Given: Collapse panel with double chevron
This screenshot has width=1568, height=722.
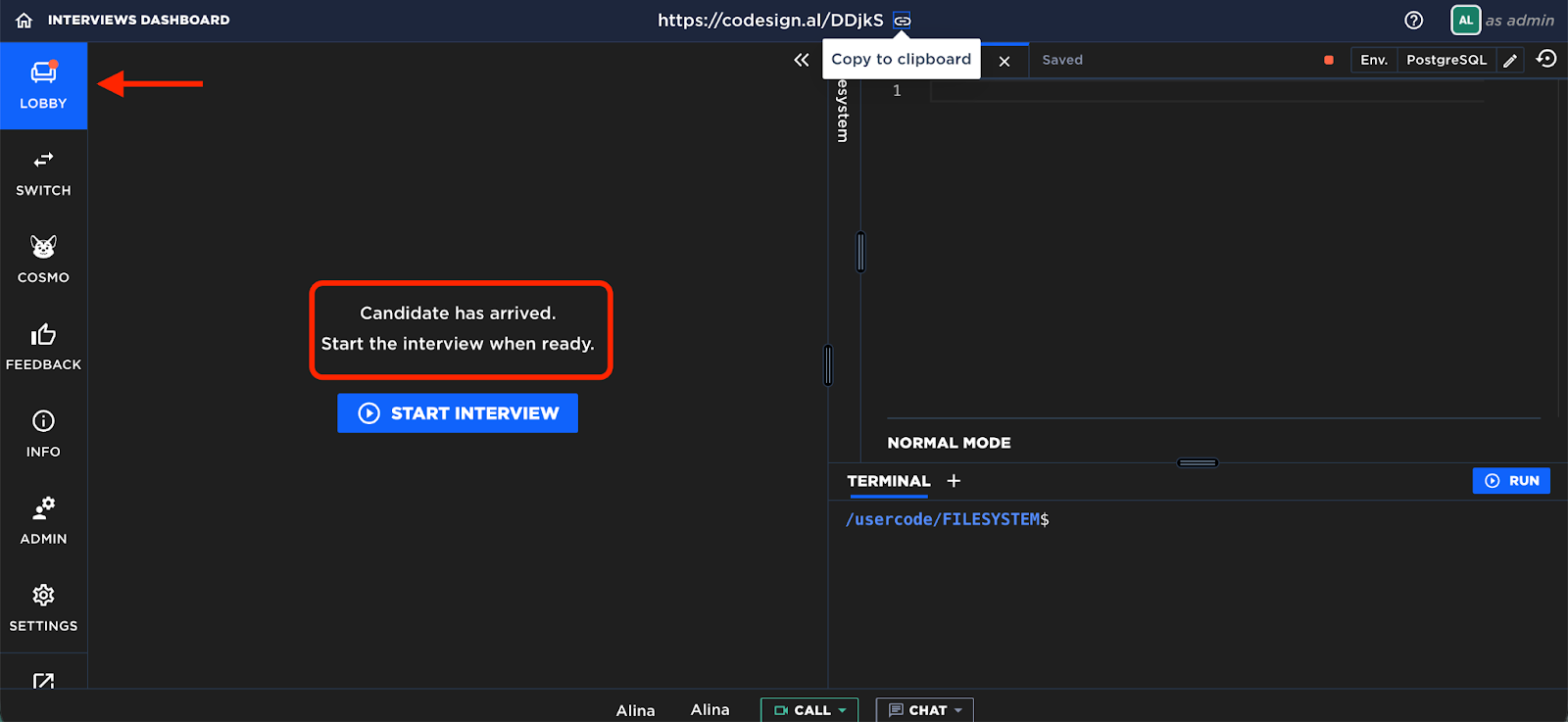Looking at the screenshot, I should 802,61.
